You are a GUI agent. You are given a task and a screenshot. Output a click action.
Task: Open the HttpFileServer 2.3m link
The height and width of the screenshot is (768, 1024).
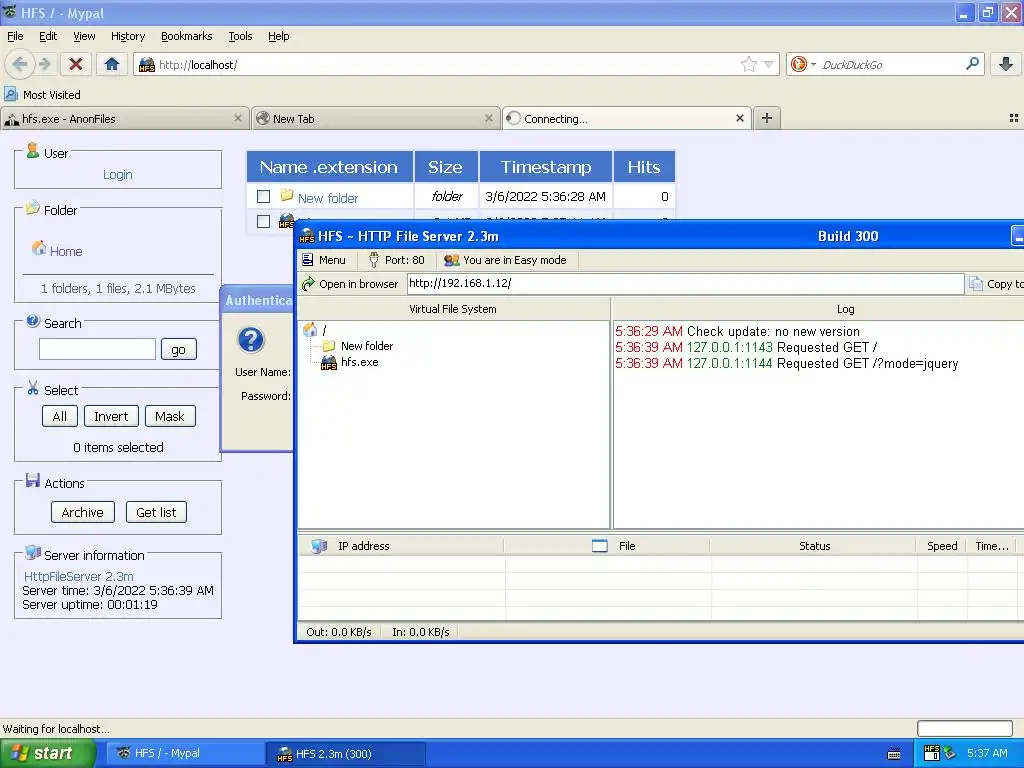(x=78, y=577)
